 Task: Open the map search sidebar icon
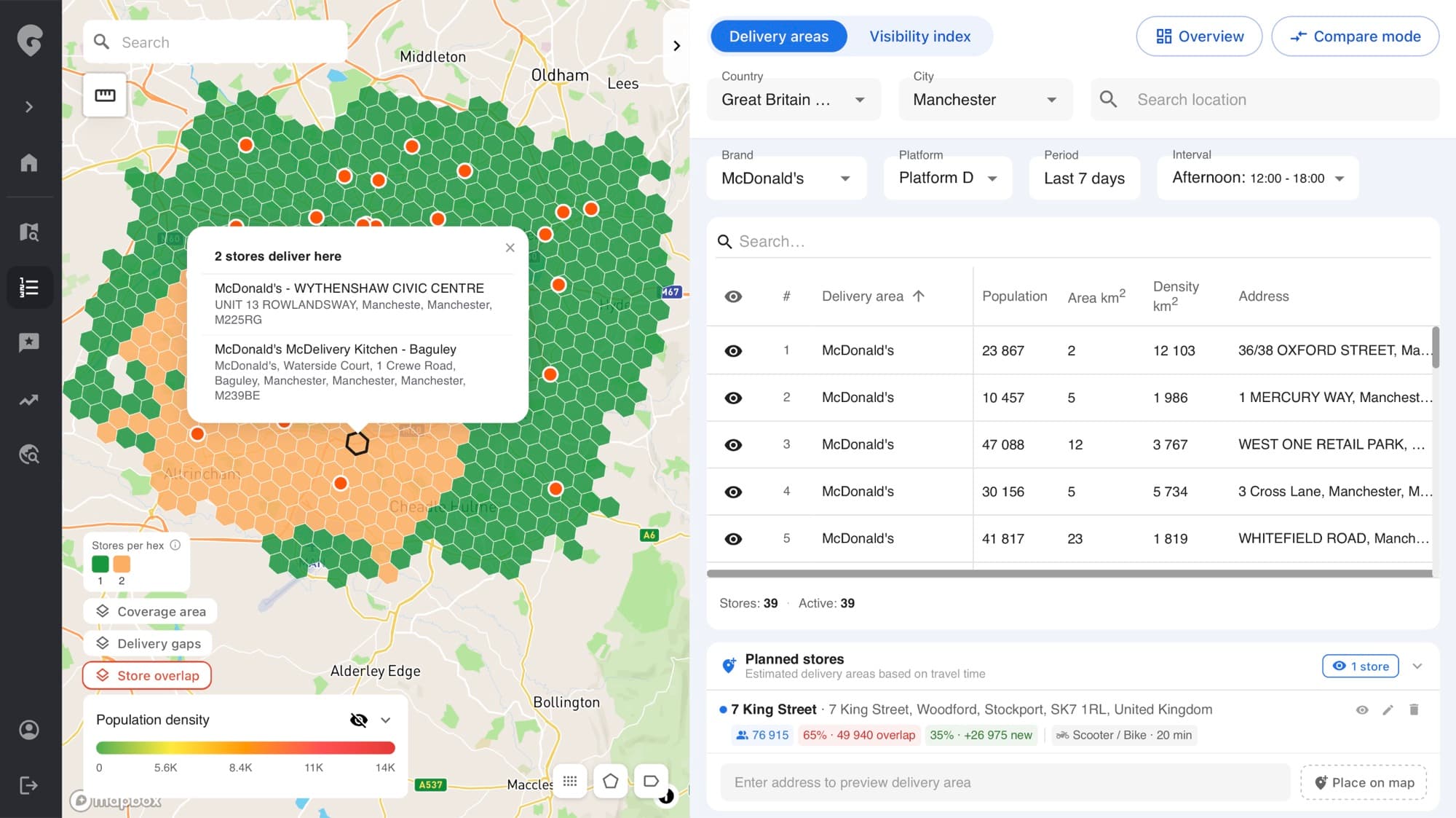tap(29, 232)
